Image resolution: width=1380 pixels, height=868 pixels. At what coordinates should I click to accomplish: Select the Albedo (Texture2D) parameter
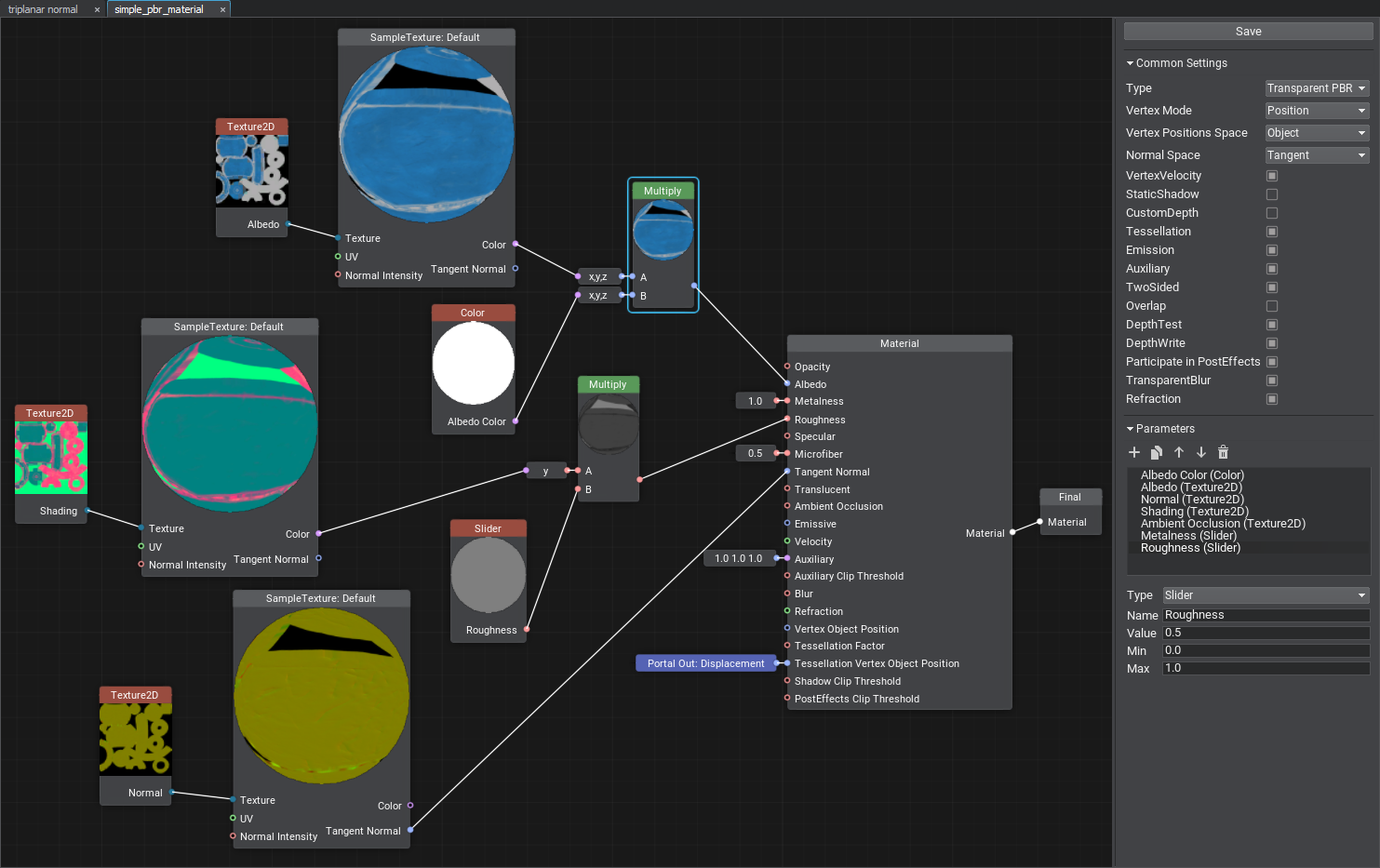click(1191, 487)
